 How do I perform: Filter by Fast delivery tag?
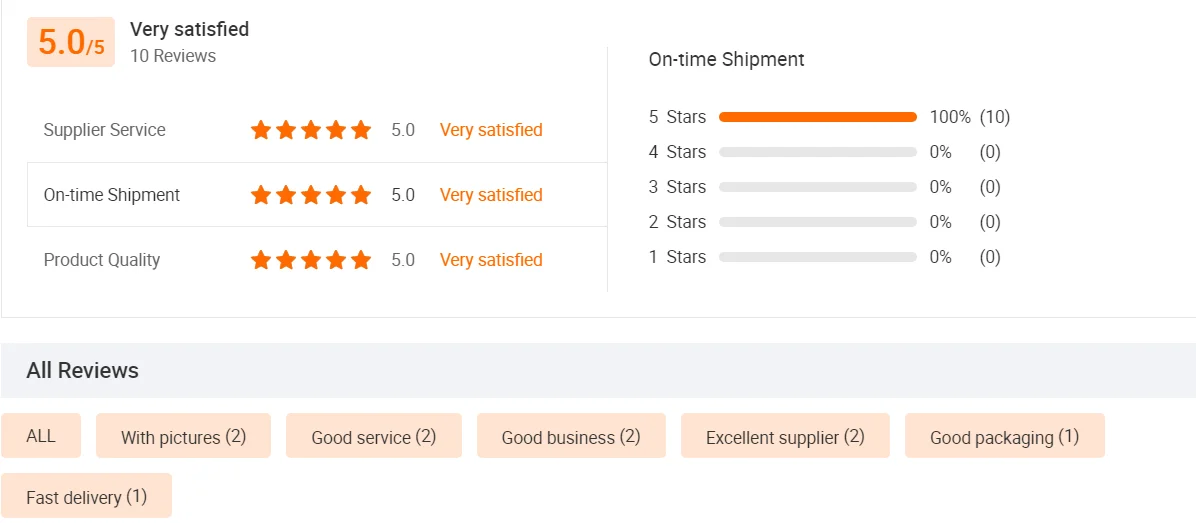tap(87, 497)
